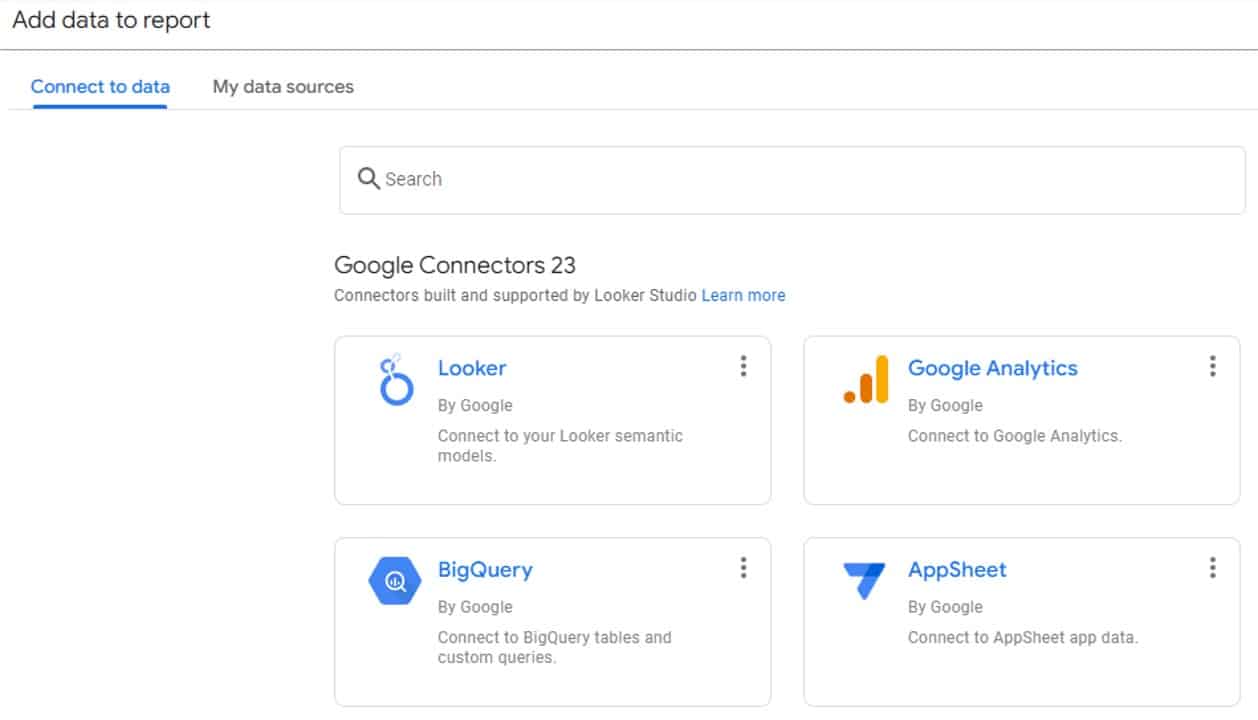Click "Connect to your Looker semantic models." description
The image size is (1258, 720).
click(560, 446)
